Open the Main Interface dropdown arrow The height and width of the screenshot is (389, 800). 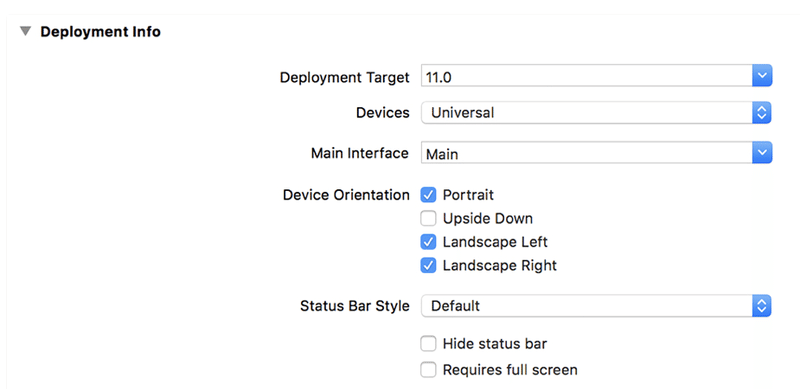762,153
